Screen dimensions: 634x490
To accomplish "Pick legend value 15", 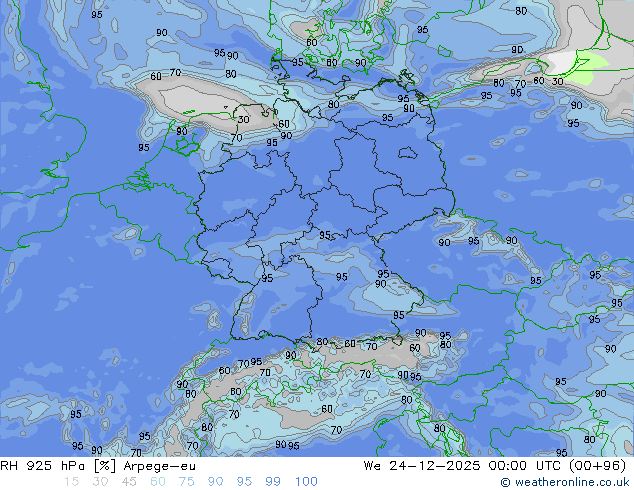I will pyautogui.click(x=71, y=482).
